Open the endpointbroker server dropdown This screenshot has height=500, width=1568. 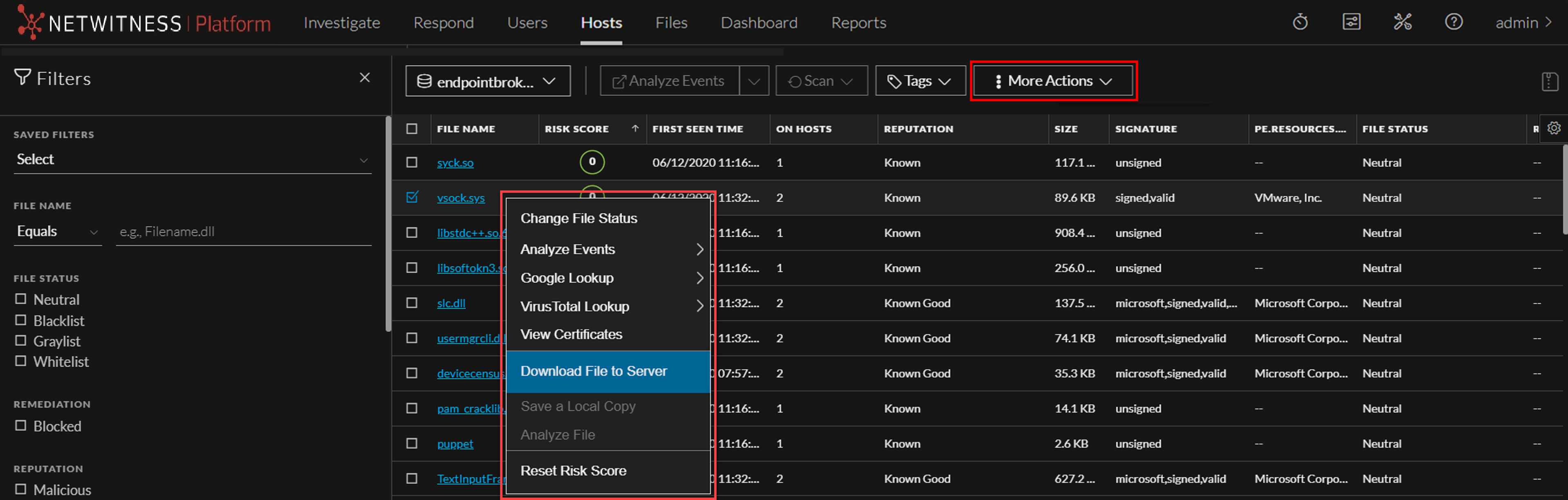(487, 82)
